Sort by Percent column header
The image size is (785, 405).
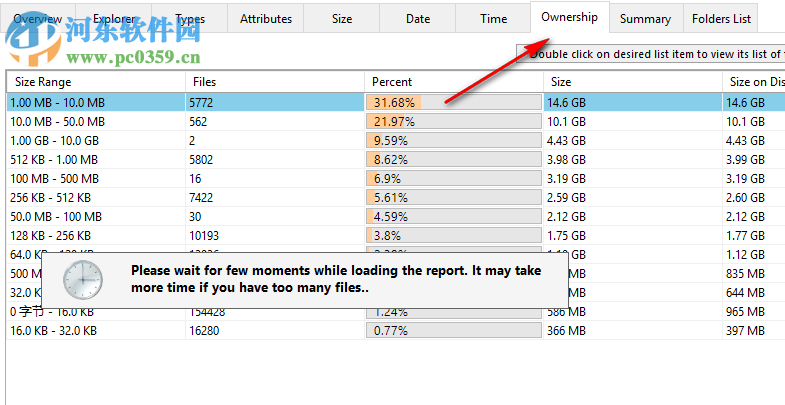pos(454,82)
